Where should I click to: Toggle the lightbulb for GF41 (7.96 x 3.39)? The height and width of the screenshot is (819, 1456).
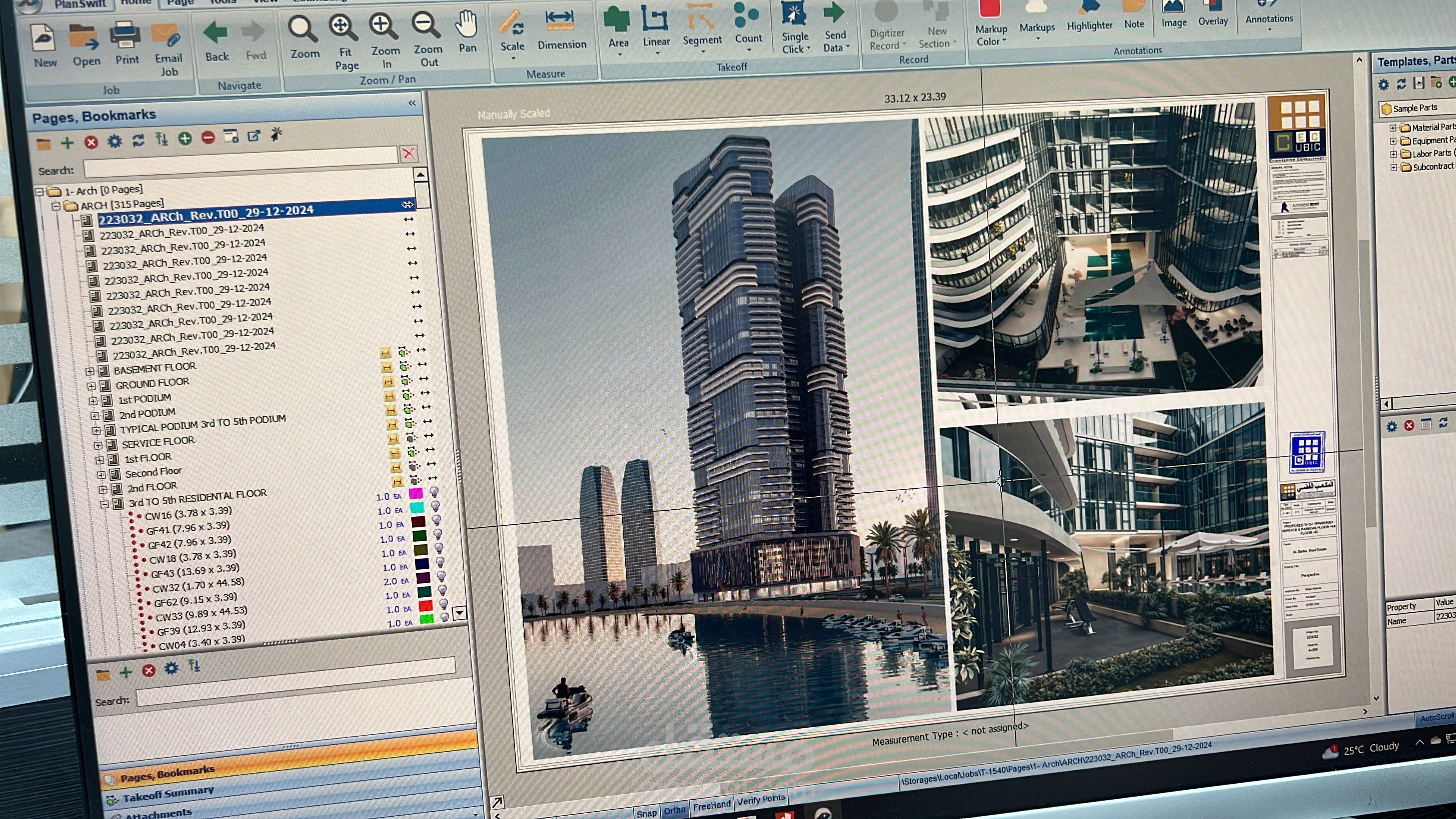(435, 507)
